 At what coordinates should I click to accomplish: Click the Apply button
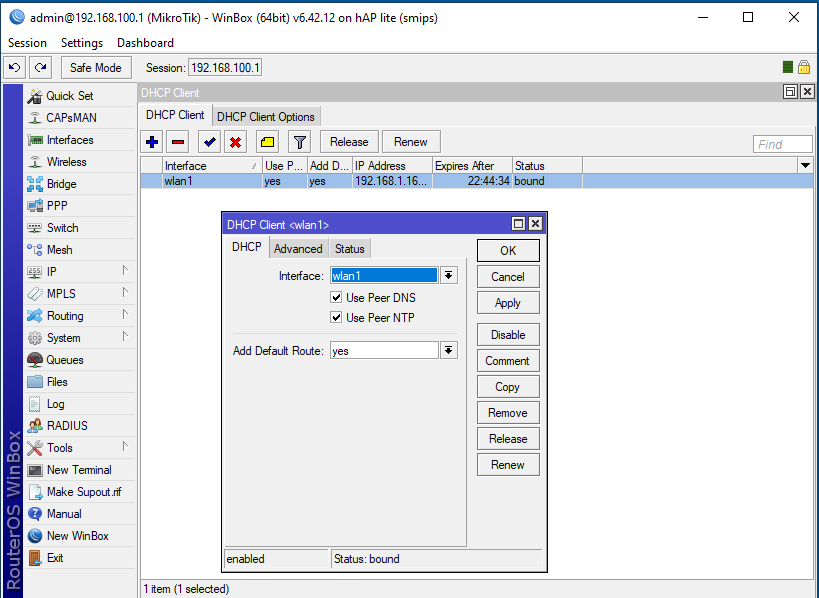[x=508, y=303]
